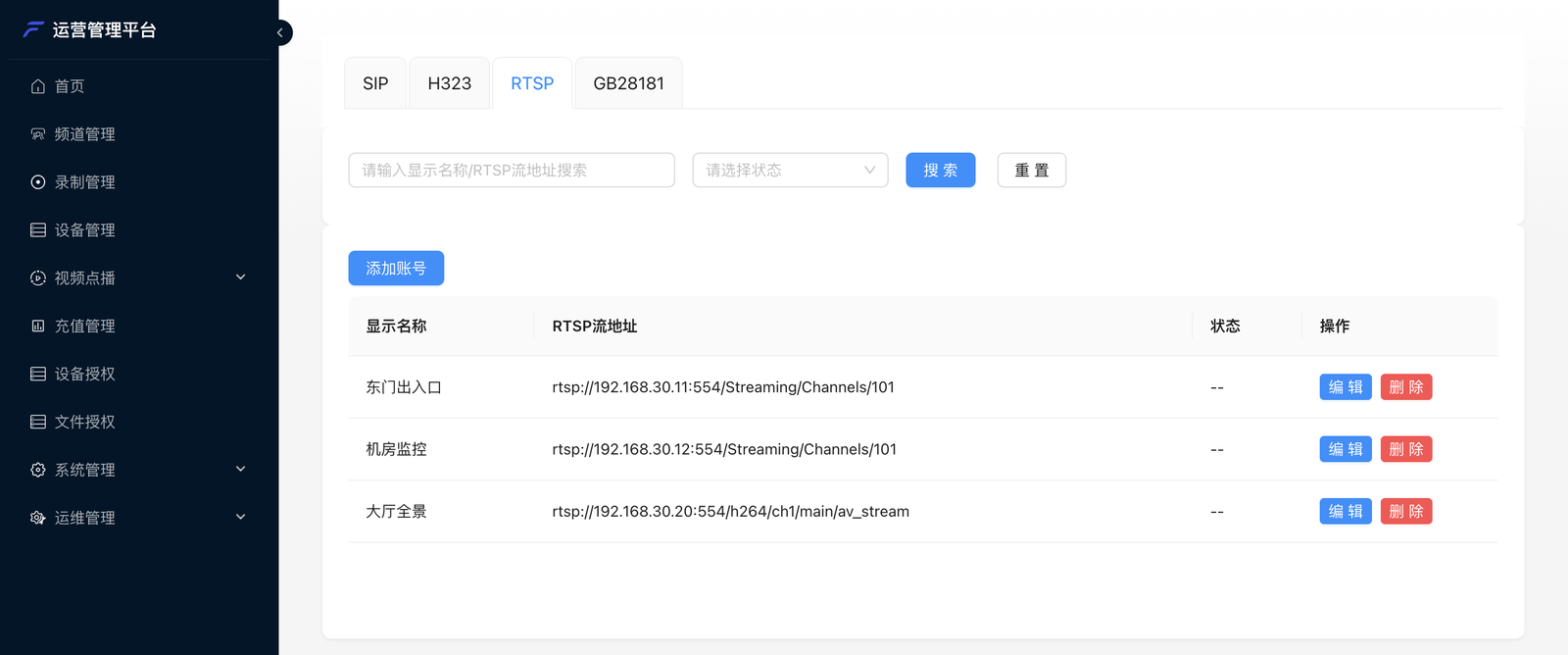Click the 192.168.30.20 av_stream address

click(x=731, y=511)
